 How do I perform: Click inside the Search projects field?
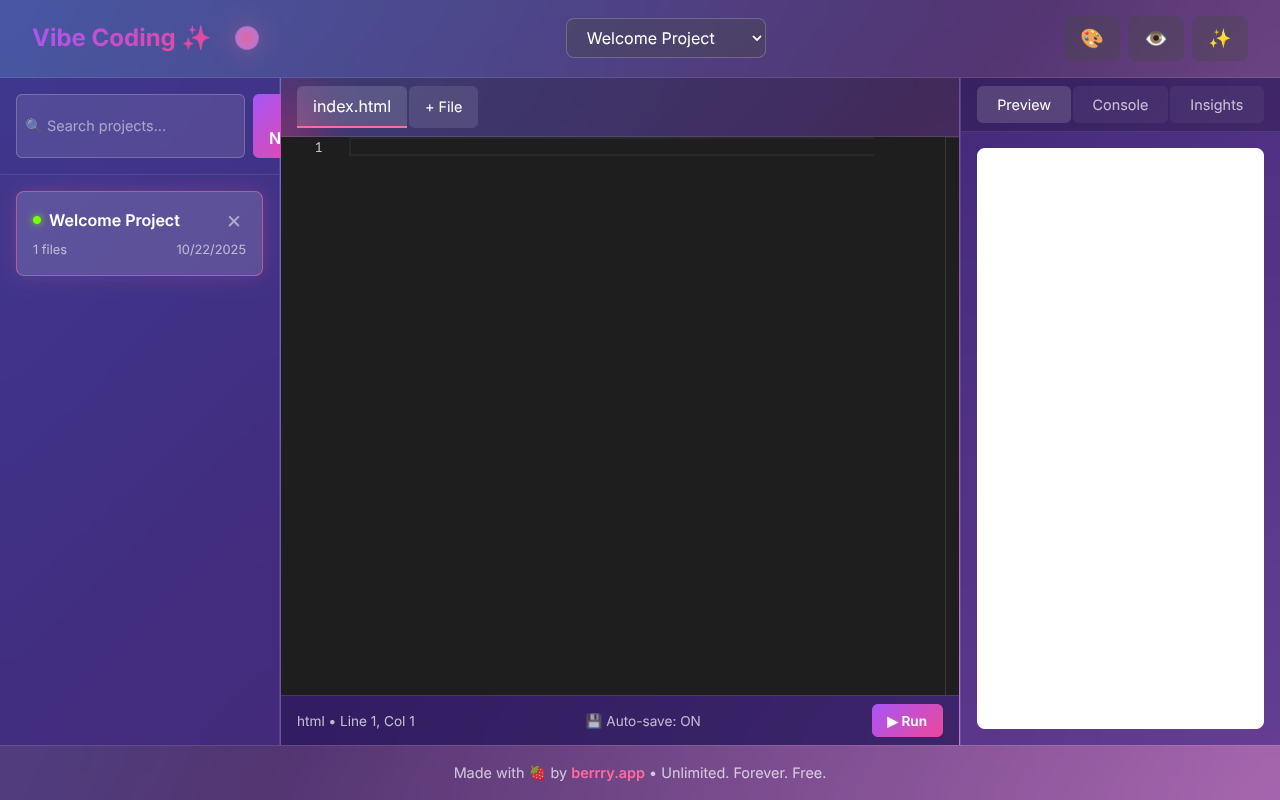point(130,126)
